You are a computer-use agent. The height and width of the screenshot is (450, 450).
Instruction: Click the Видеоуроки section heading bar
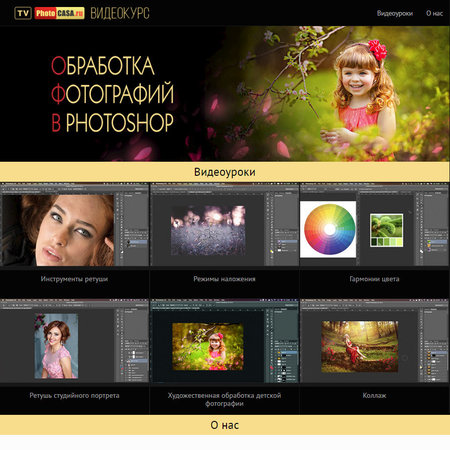(x=225, y=172)
